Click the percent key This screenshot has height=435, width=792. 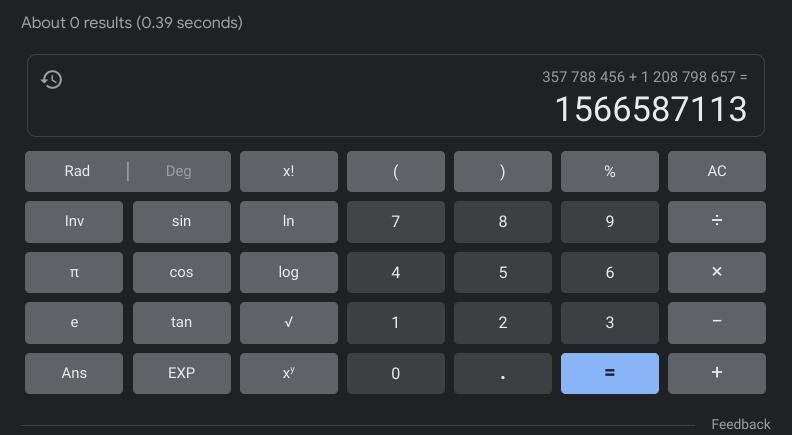pos(610,171)
